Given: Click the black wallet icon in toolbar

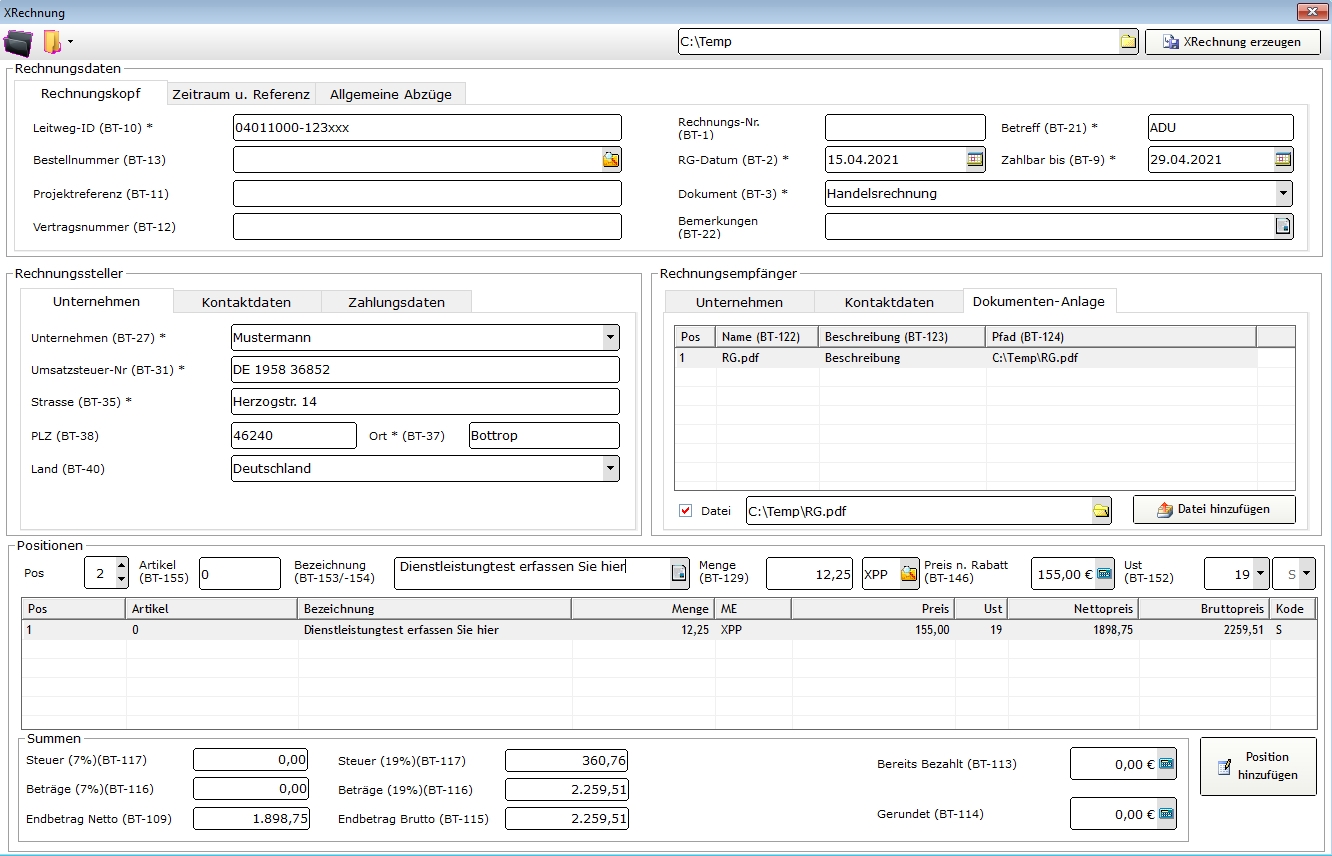Looking at the screenshot, I should click(x=19, y=43).
